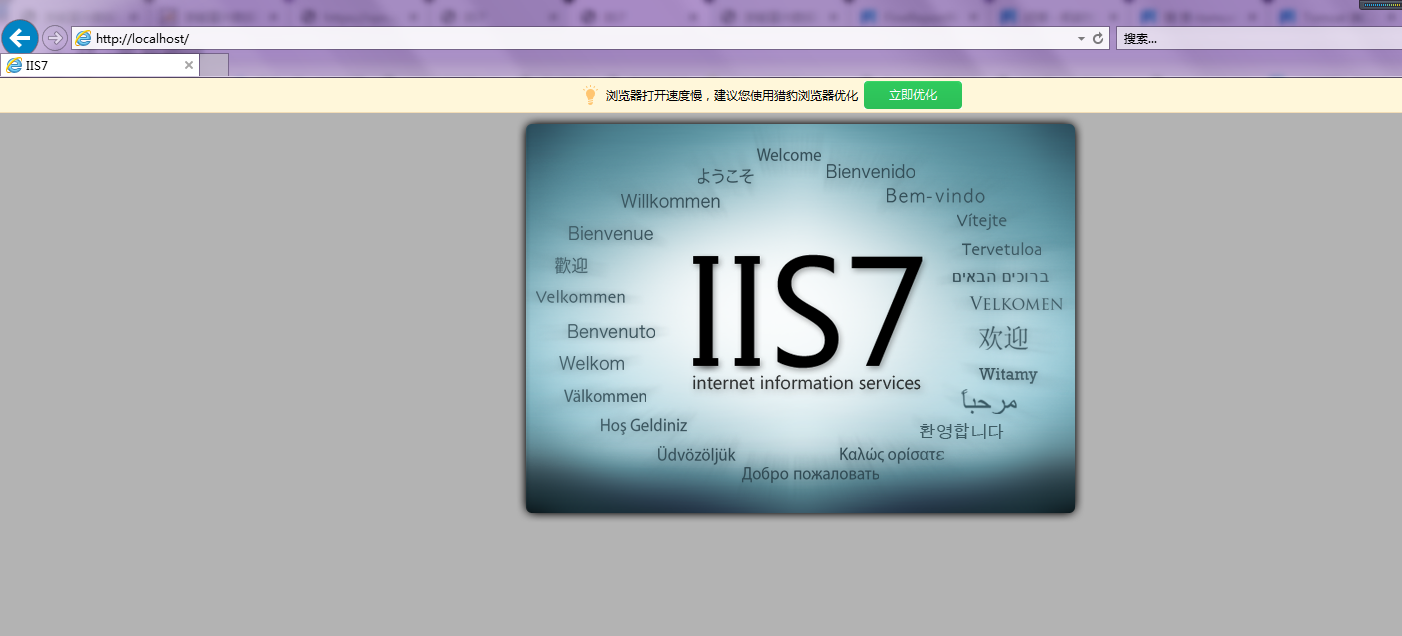Click the IE page icon in address bar
This screenshot has width=1402, height=636.
tap(83, 38)
